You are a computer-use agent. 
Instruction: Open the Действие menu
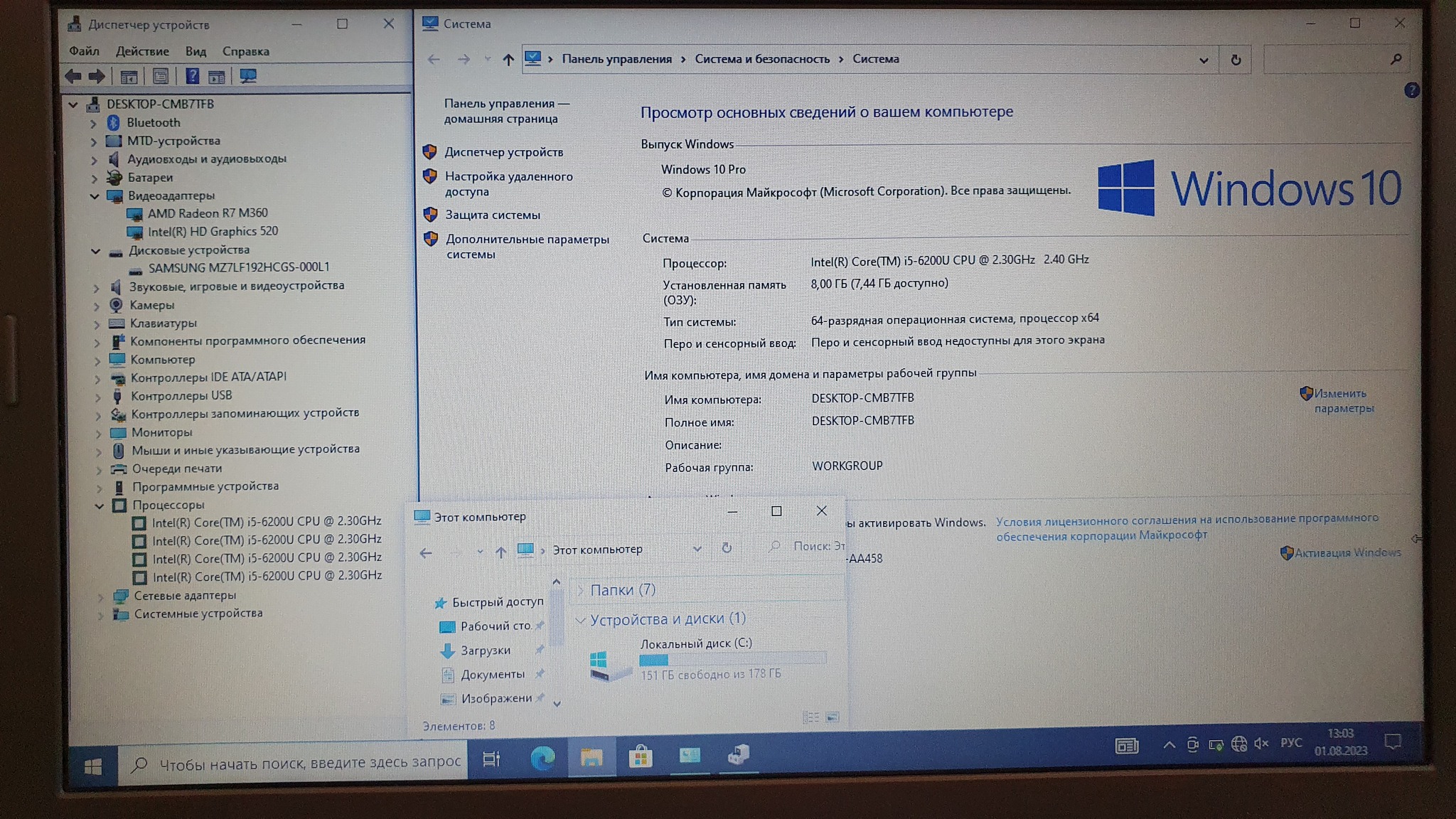coord(142,51)
